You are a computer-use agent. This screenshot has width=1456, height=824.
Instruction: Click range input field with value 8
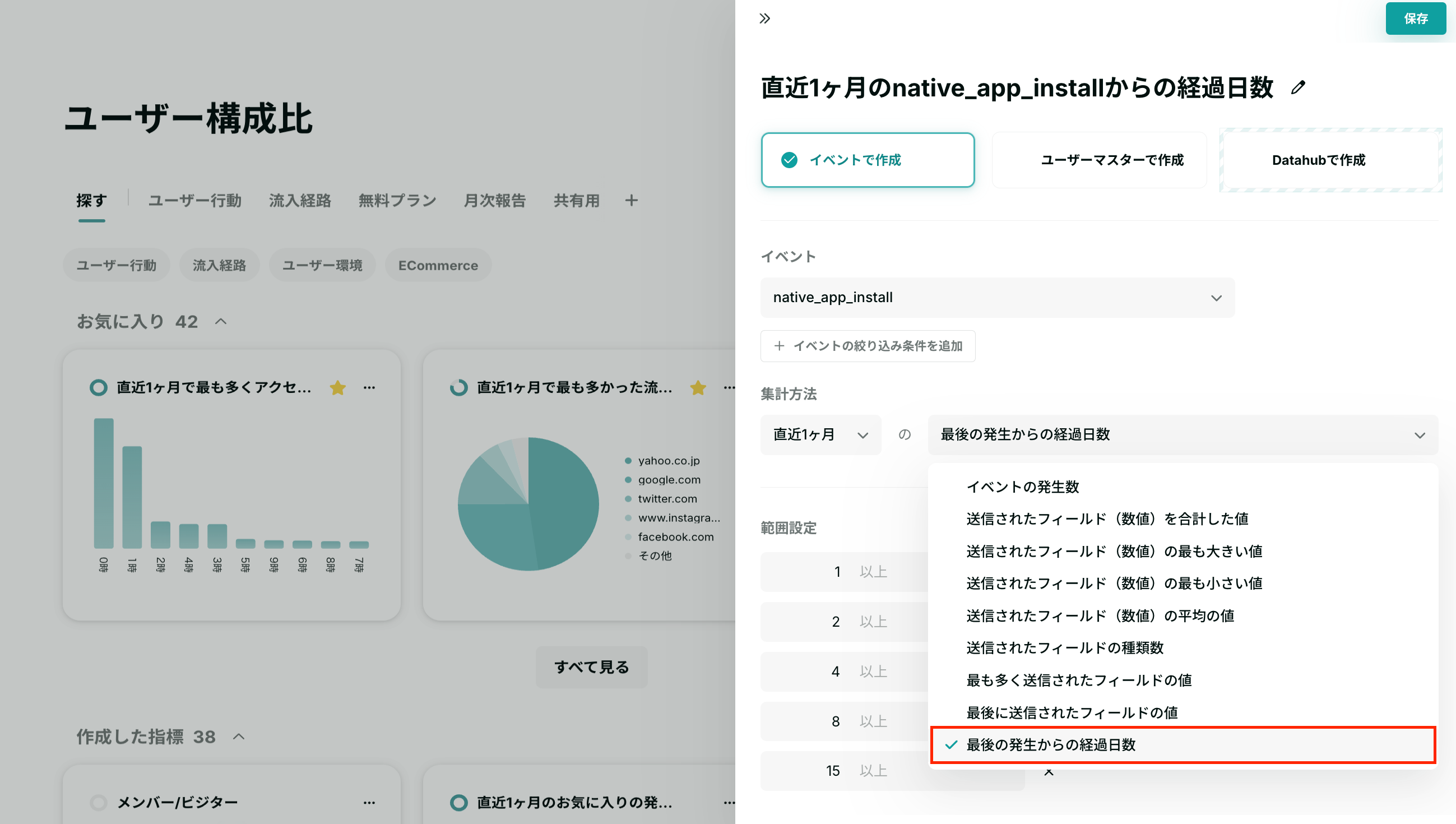point(844,721)
